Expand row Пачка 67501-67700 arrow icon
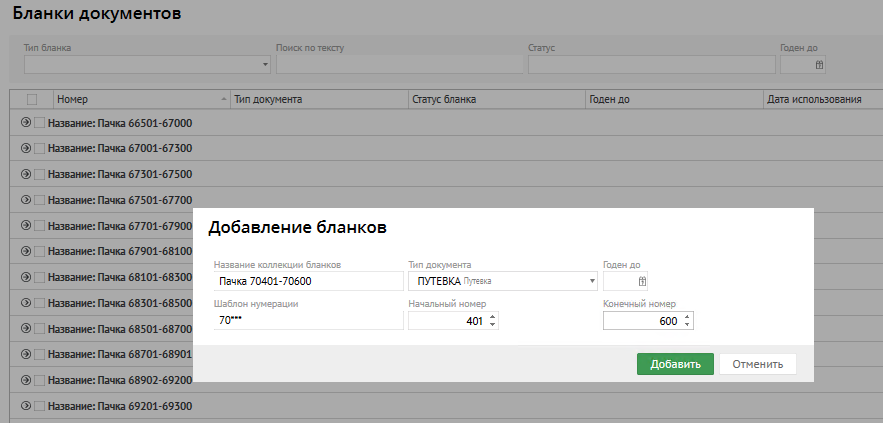 (x=26, y=199)
